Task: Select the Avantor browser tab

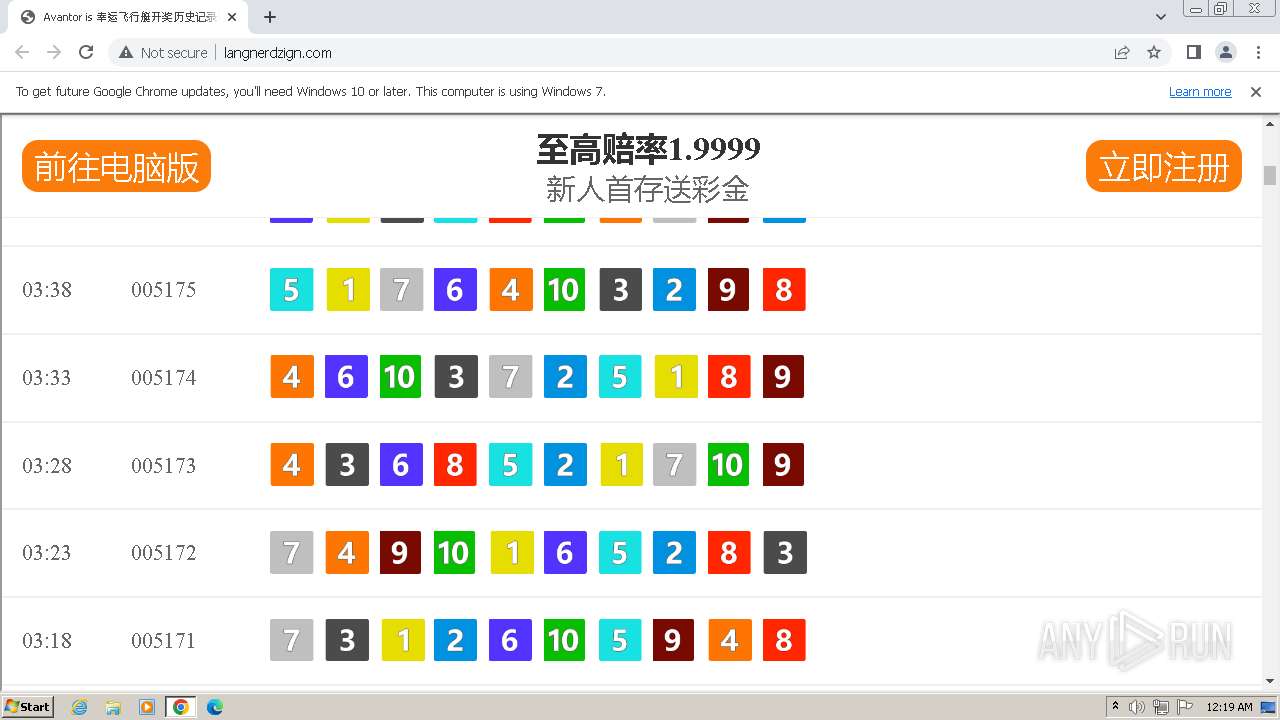Action: pos(128,17)
